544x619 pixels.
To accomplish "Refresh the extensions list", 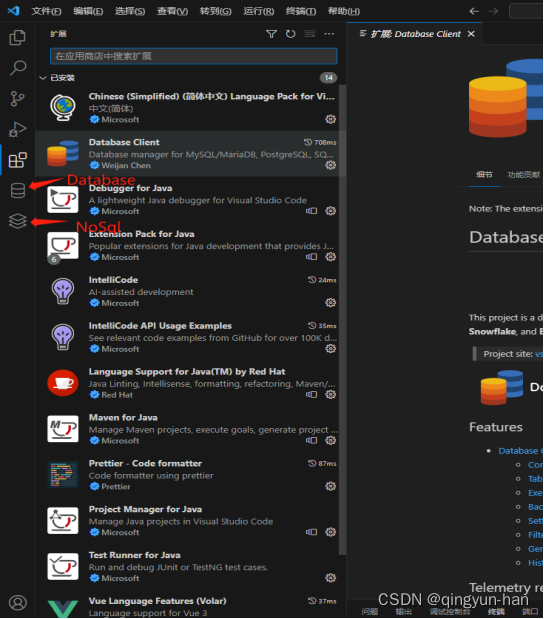I will point(291,34).
